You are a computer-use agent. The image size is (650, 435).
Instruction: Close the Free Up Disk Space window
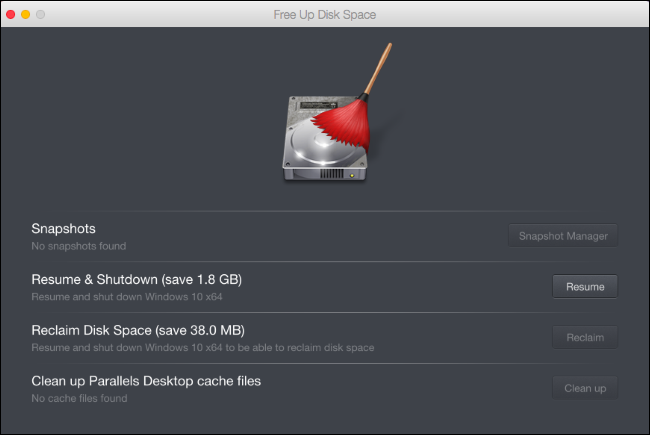12,15
